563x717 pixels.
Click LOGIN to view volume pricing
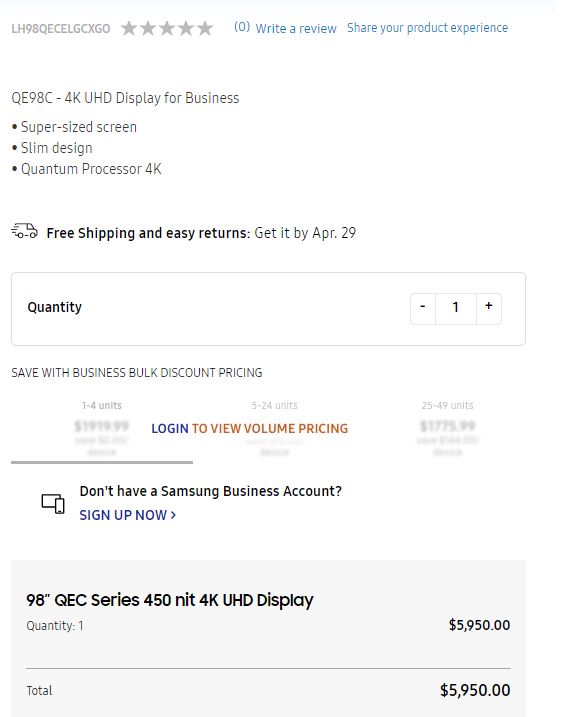[x=170, y=428]
